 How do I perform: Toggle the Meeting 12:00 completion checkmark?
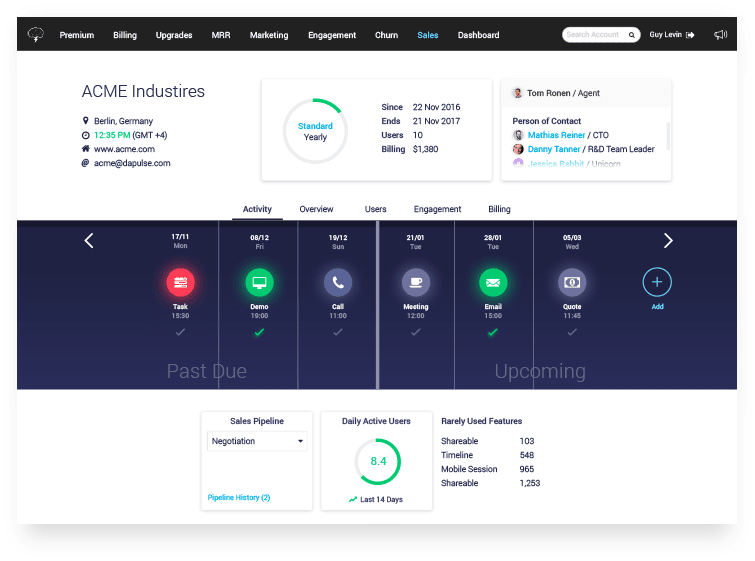416,332
